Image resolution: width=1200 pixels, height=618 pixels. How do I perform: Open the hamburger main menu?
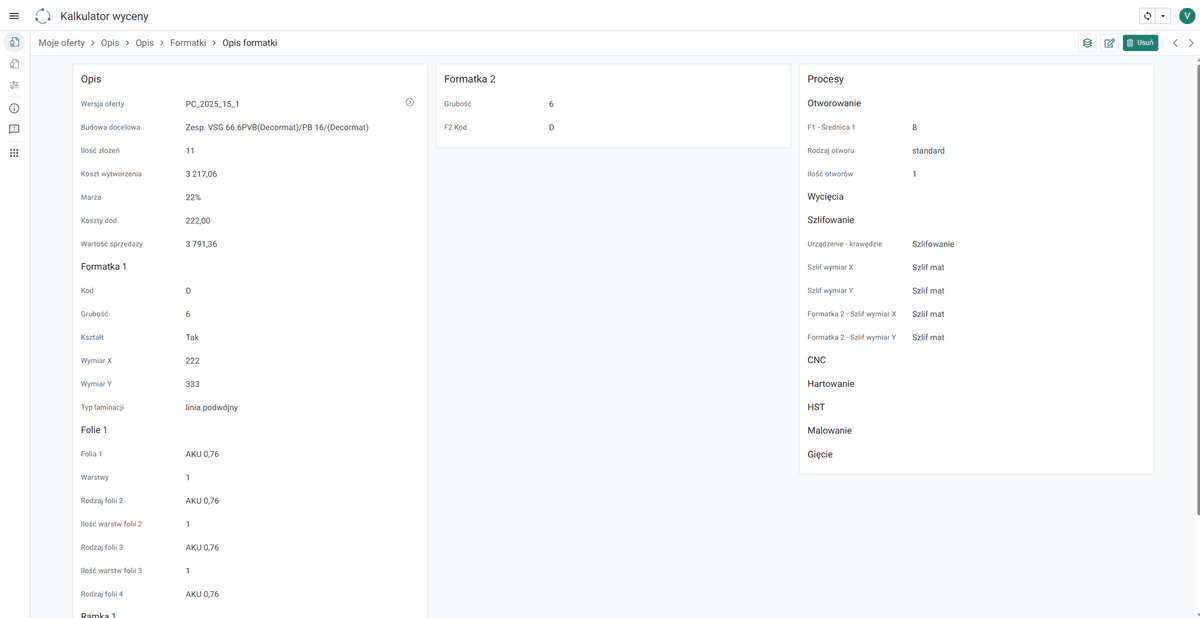14,16
